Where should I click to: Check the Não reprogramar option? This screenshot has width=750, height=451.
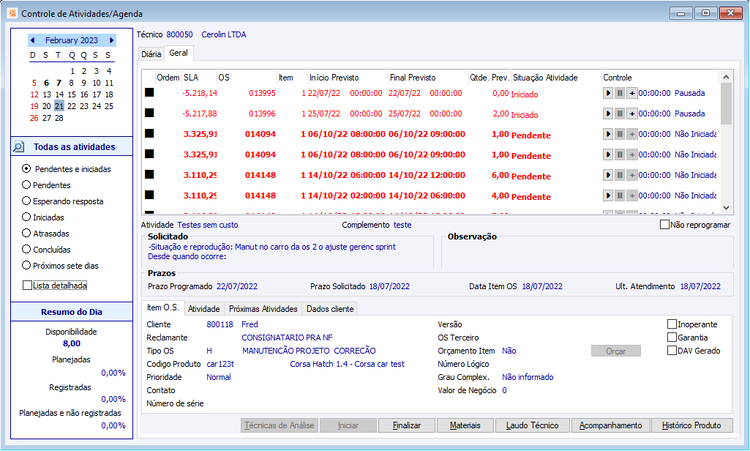(664, 224)
